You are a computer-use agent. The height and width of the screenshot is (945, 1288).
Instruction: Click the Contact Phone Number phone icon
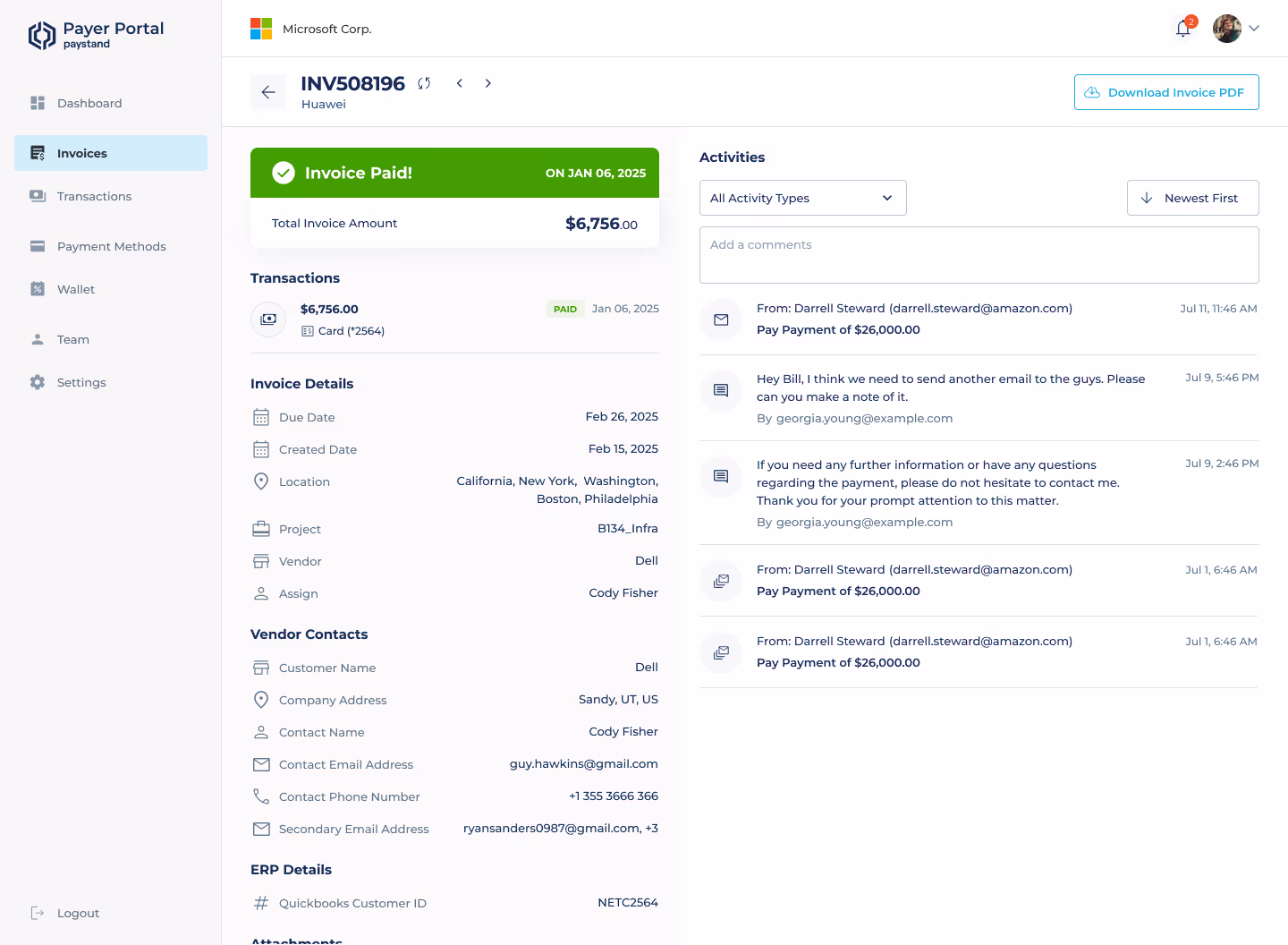coord(261,796)
